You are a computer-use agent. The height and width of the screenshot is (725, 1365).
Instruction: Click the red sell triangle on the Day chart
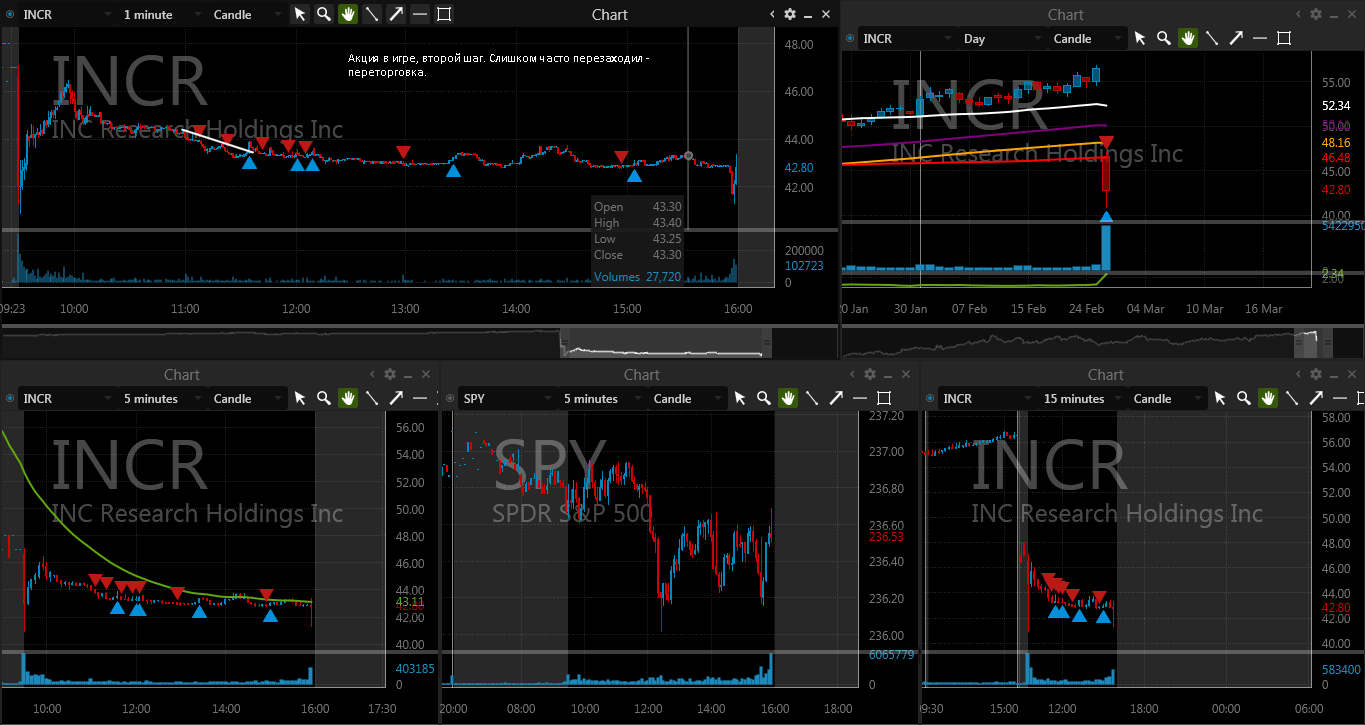click(1106, 143)
